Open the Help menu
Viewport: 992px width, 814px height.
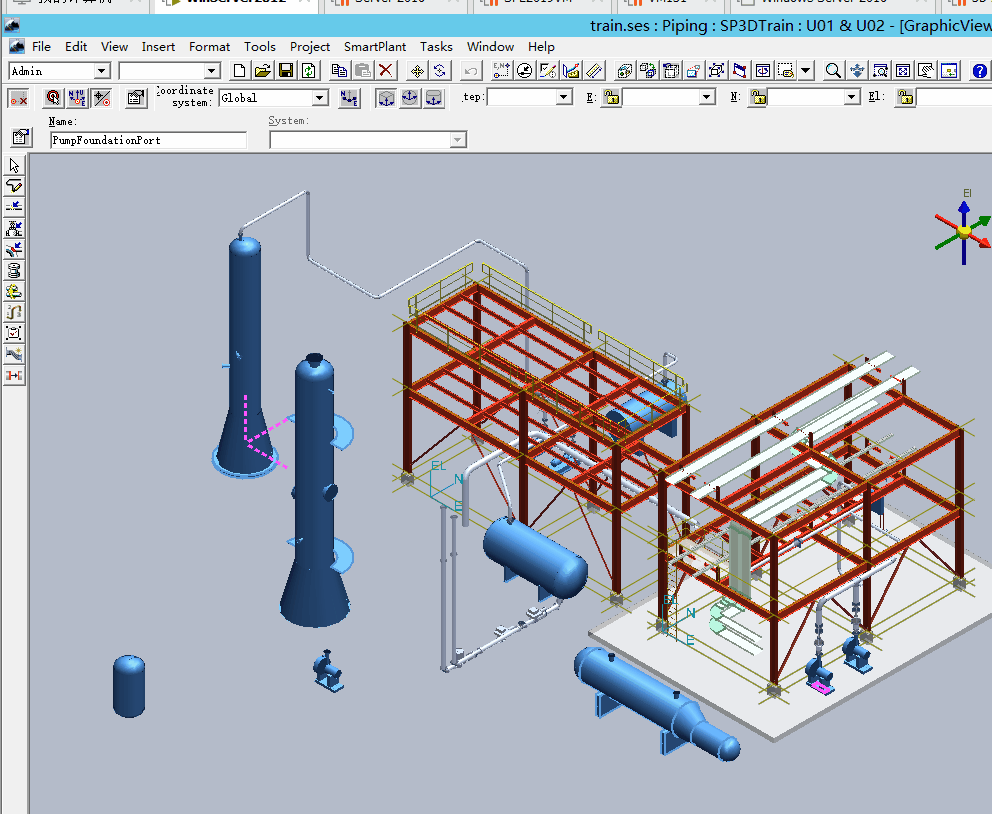(542, 47)
